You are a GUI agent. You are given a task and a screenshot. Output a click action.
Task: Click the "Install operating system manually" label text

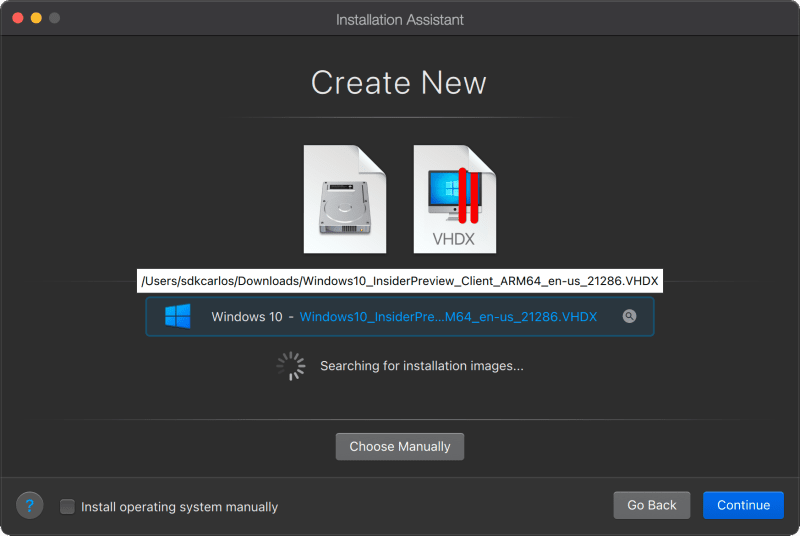click(x=179, y=507)
